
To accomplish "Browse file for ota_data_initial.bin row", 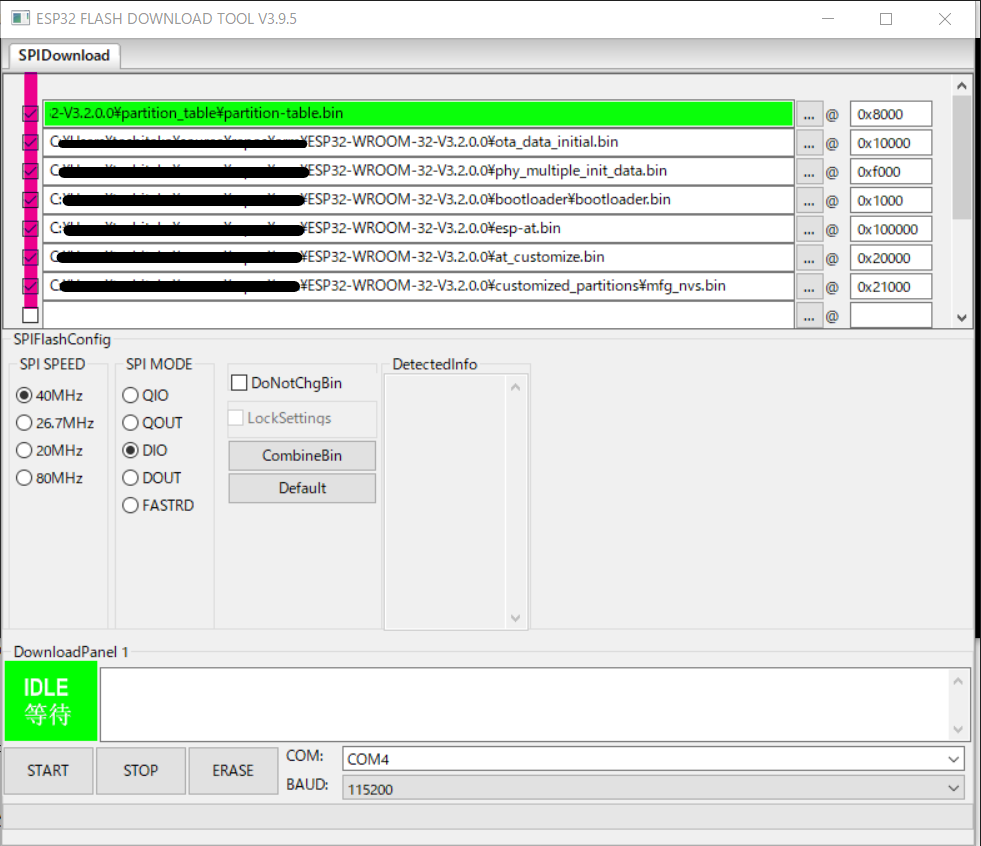I will pos(809,143).
